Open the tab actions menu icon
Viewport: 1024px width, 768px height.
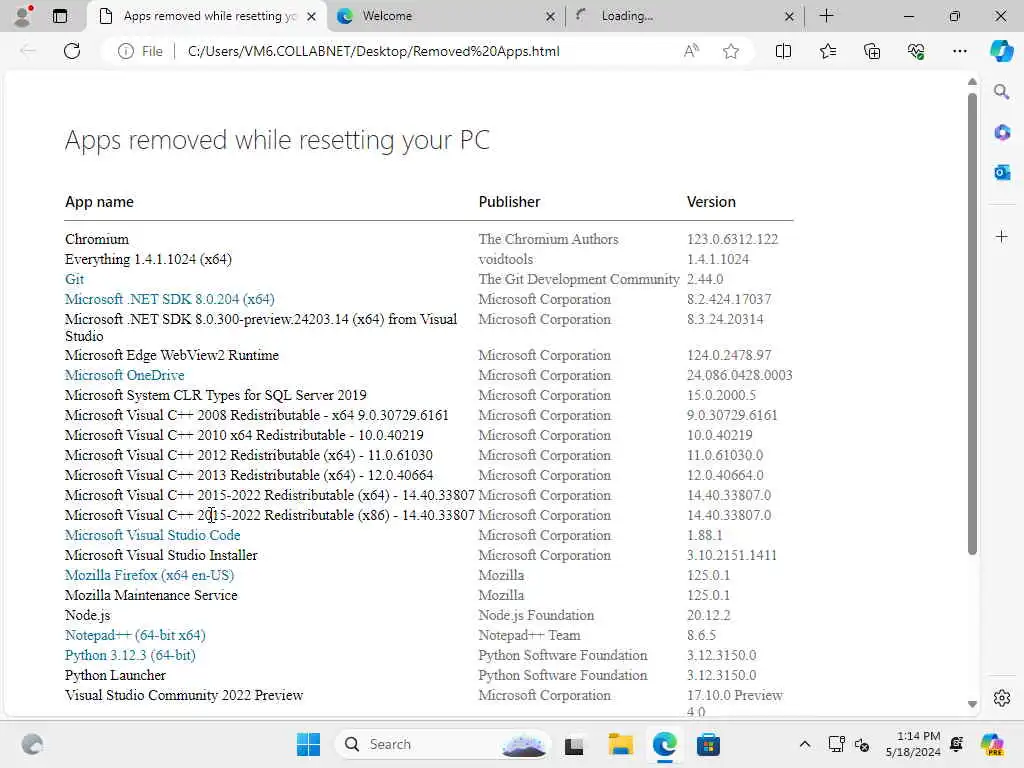[59, 16]
